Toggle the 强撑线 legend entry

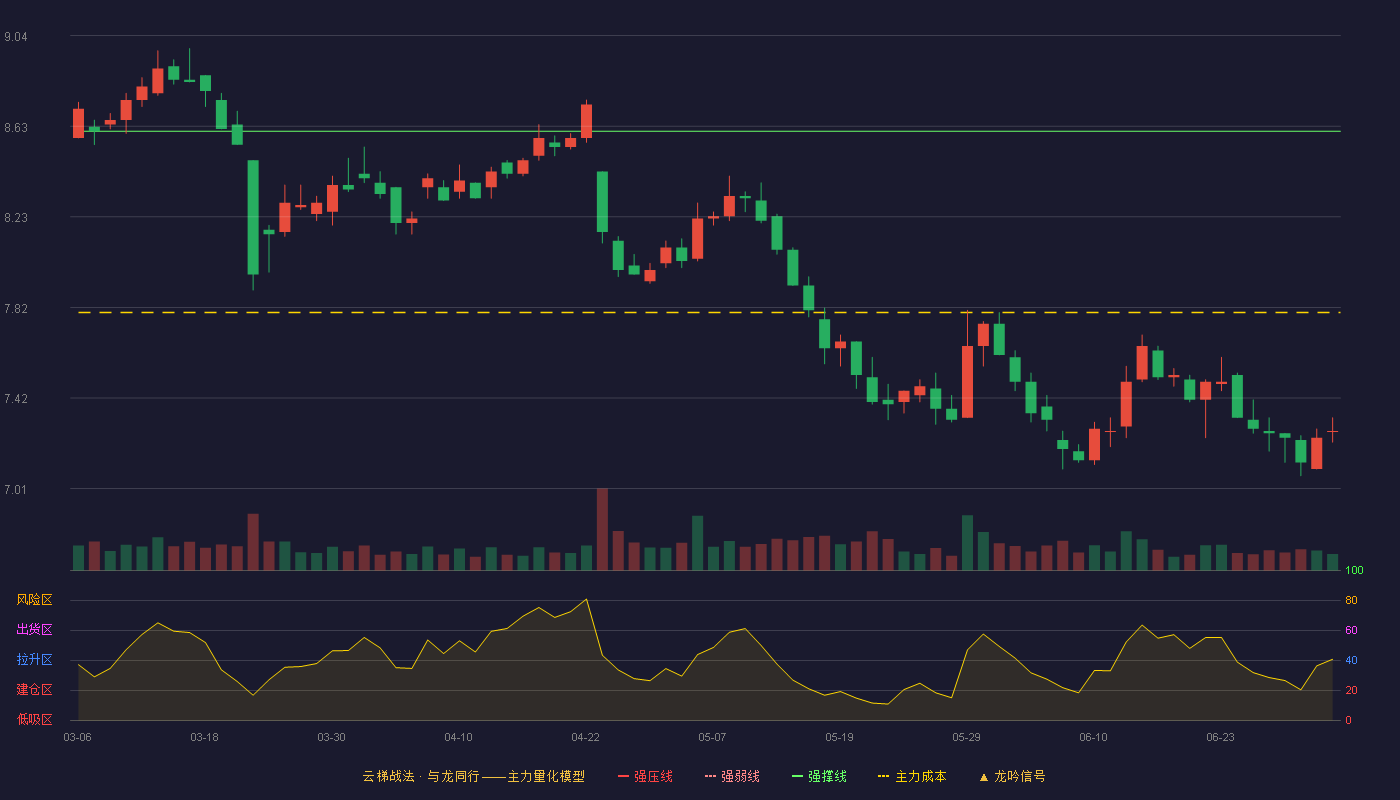pos(819,776)
